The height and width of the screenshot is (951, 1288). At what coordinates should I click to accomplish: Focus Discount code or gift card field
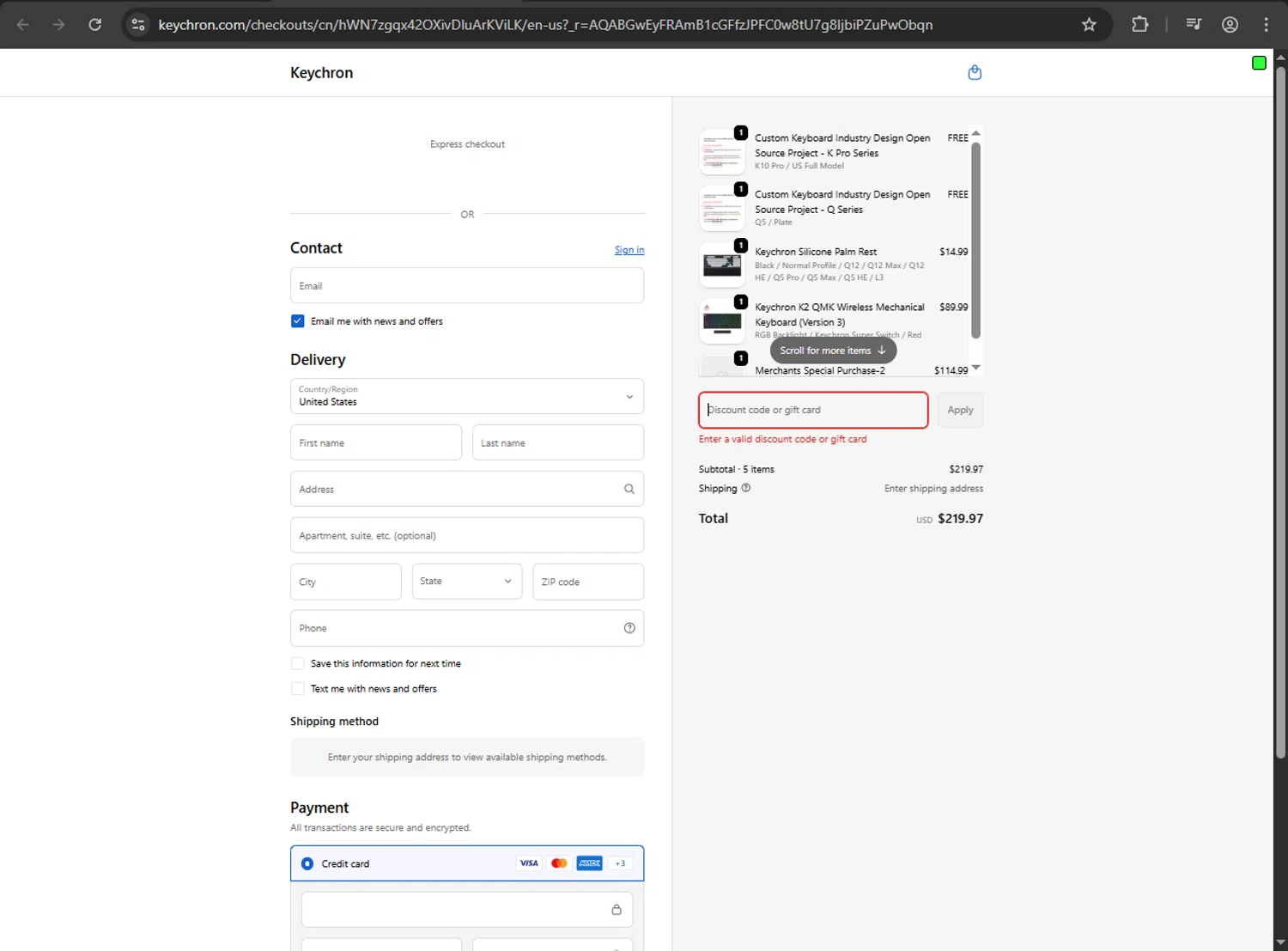point(813,410)
